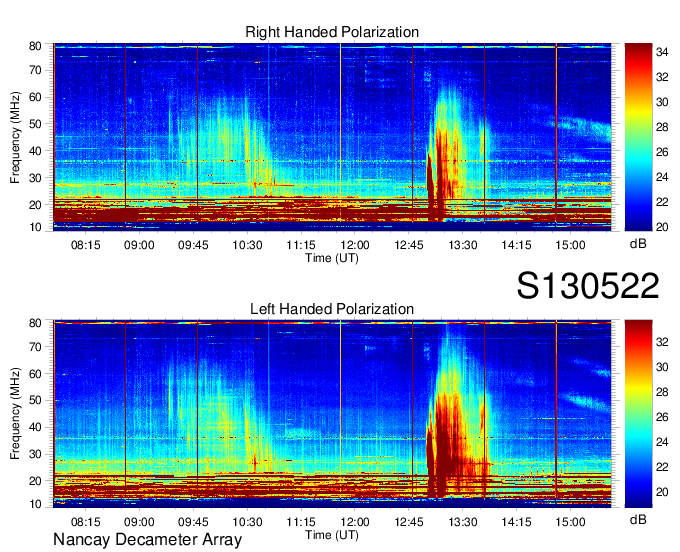The height and width of the screenshot is (552, 680).
Task: Click the Right Handed Polarization title
Action: point(332,32)
